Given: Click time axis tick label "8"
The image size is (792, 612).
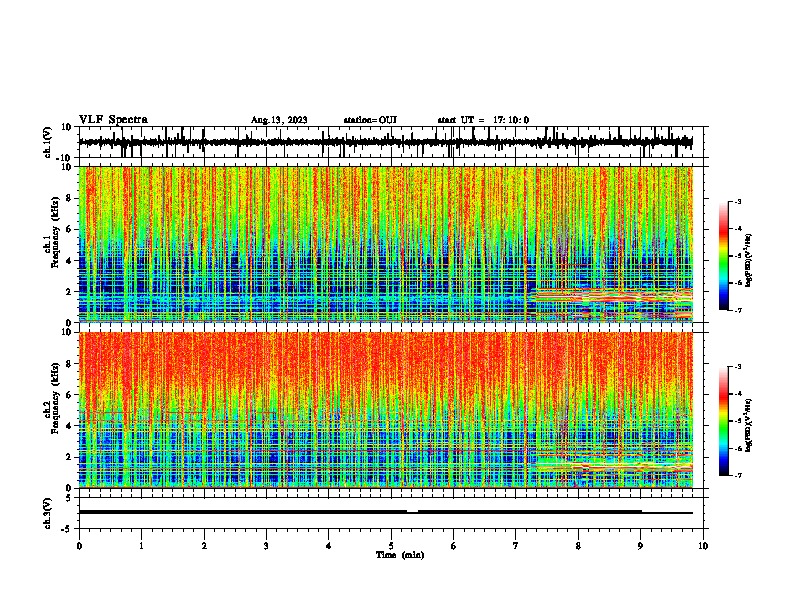Looking at the screenshot, I should 578,546.
